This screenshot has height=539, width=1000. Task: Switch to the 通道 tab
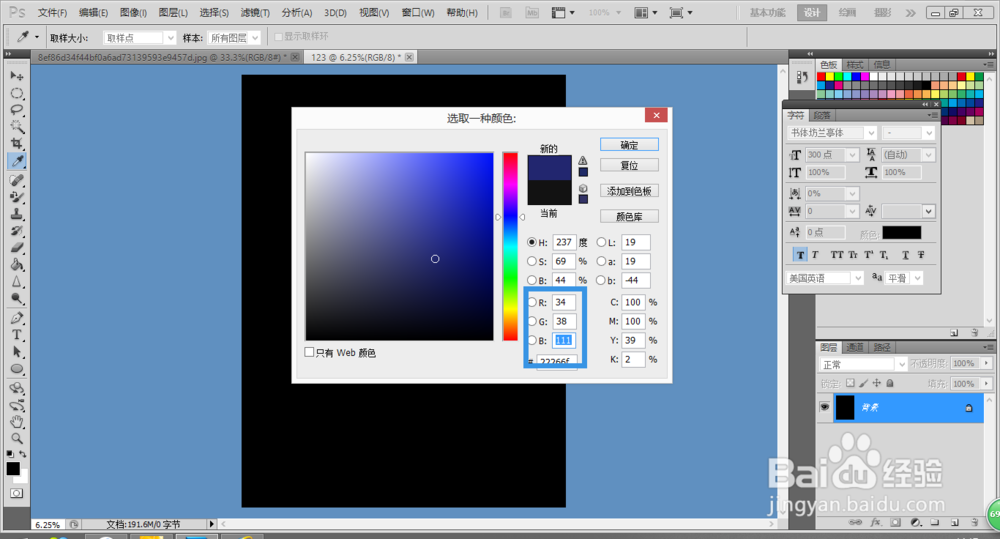click(x=855, y=347)
